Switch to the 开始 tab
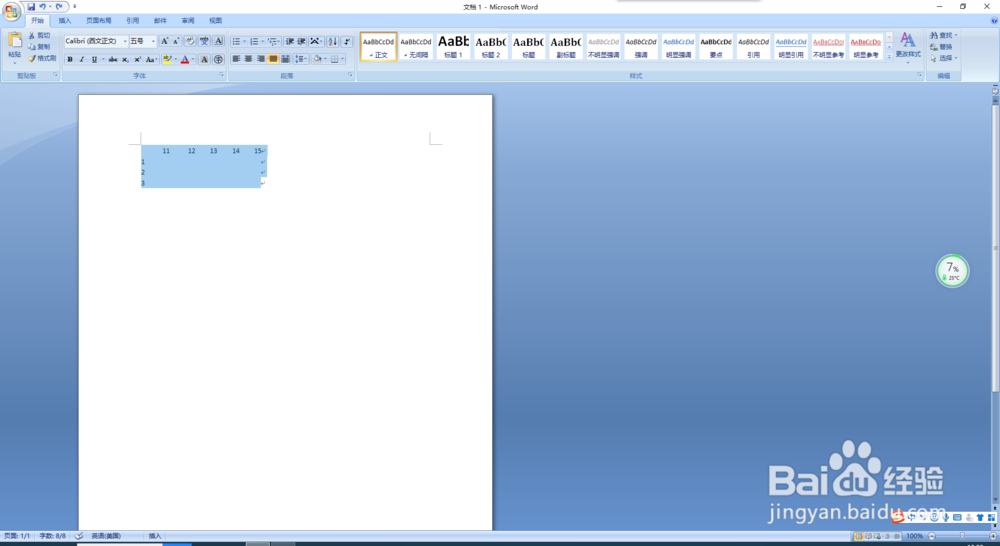Screen dimensions: 1000x546 tap(38, 20)
